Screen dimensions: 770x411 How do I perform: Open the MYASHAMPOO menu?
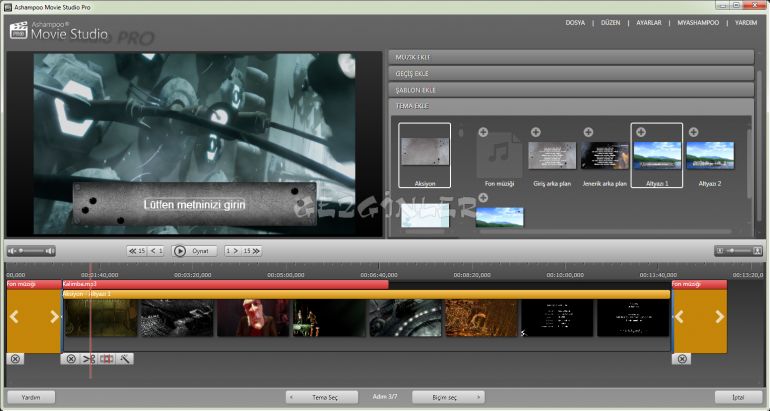pyautogui.click(x=698, y=23)
